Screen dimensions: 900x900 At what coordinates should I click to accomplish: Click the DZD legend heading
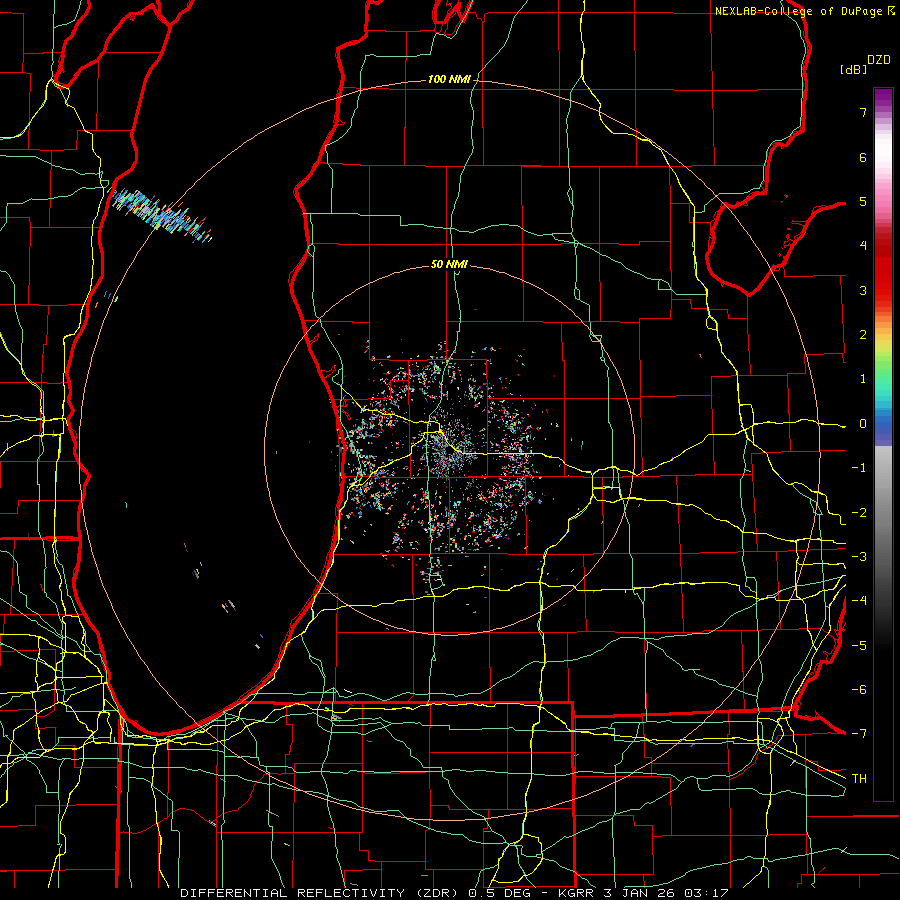[x=879, y=60]
